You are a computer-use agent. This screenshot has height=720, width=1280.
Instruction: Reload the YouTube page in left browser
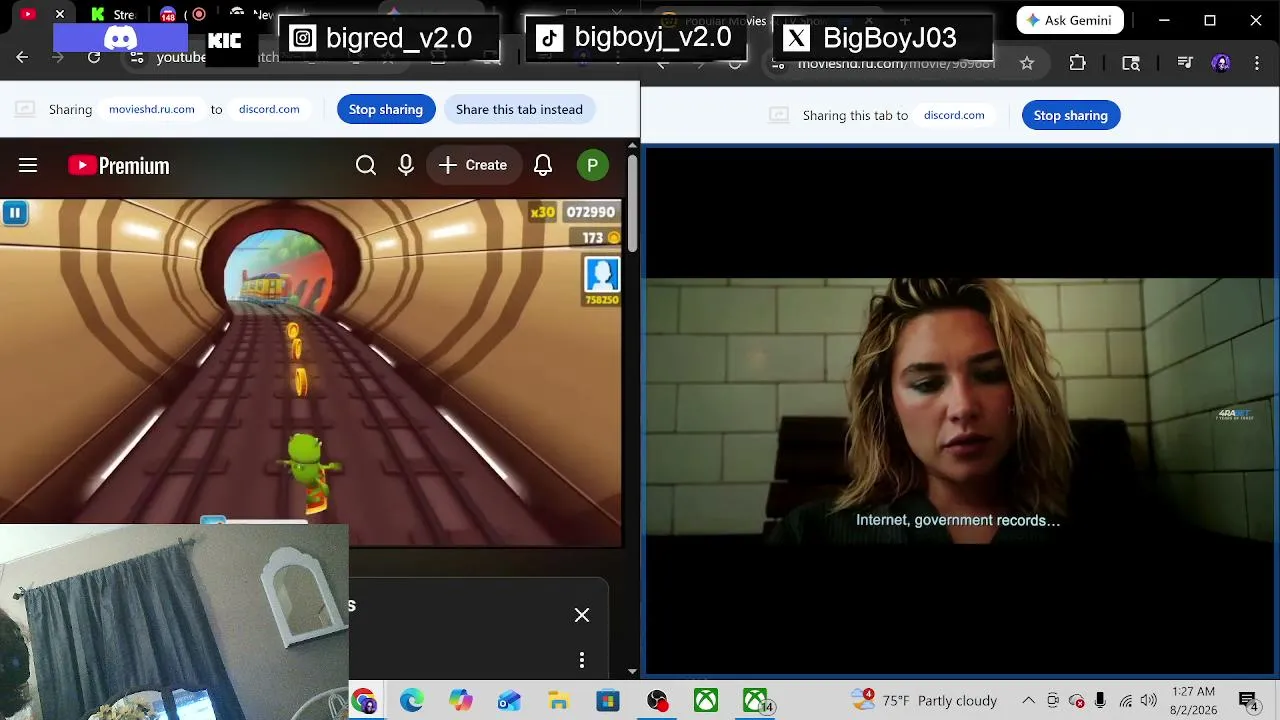(94, 57)
